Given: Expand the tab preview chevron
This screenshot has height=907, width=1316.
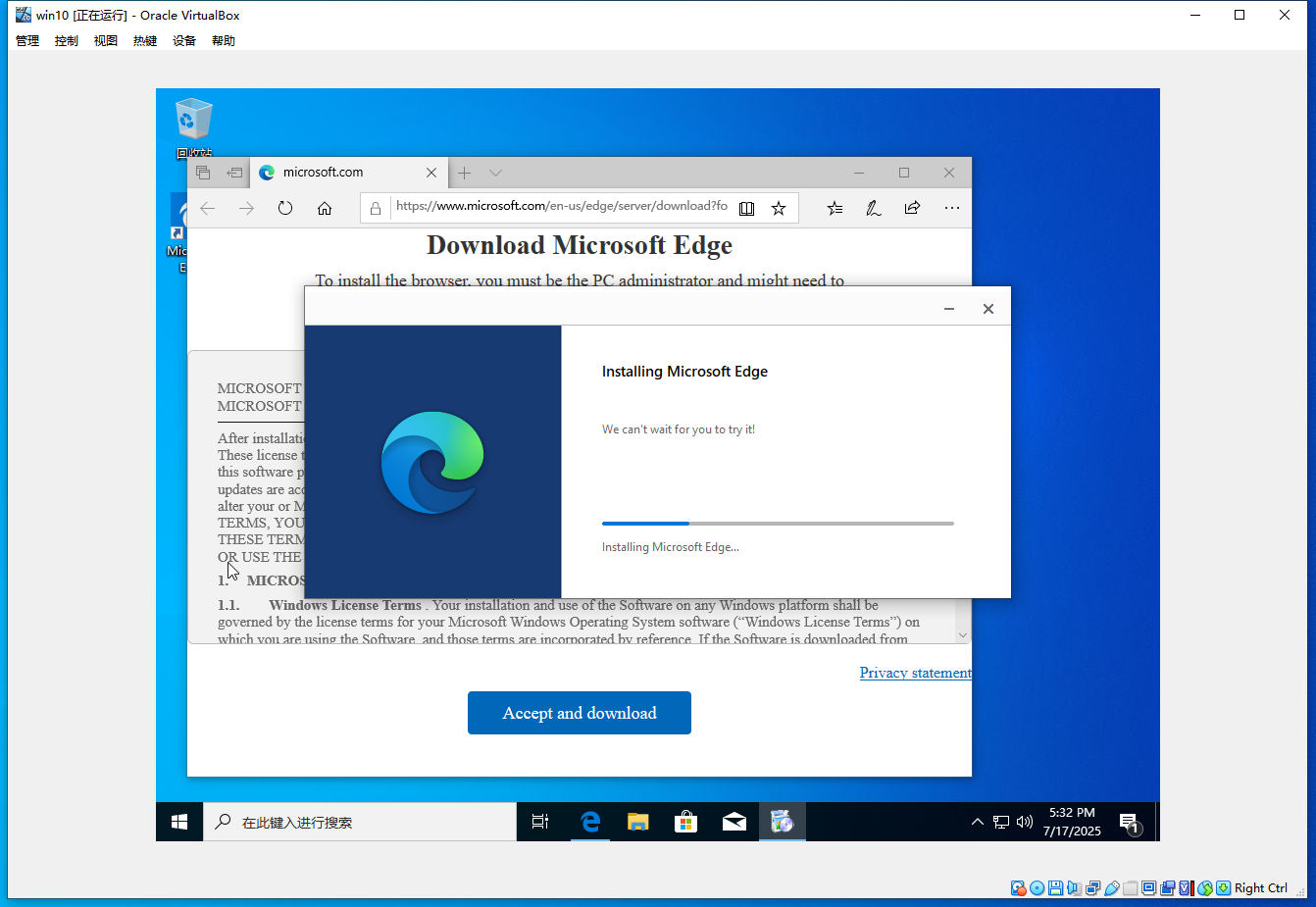Looking at the screenshot, I should [495, 172].
